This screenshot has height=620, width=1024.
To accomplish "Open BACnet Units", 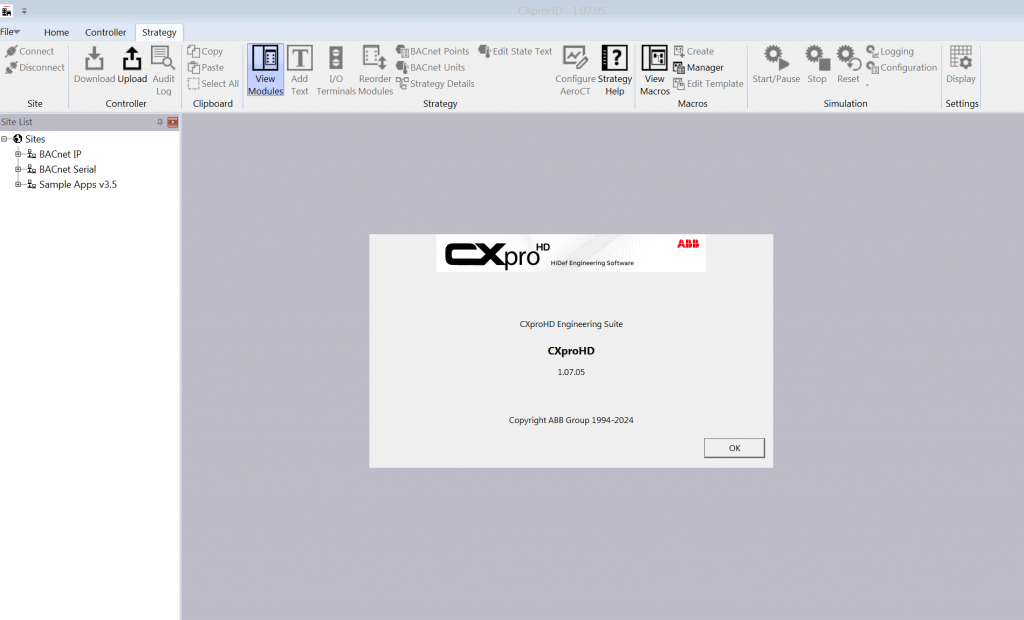I will point(430,67).
